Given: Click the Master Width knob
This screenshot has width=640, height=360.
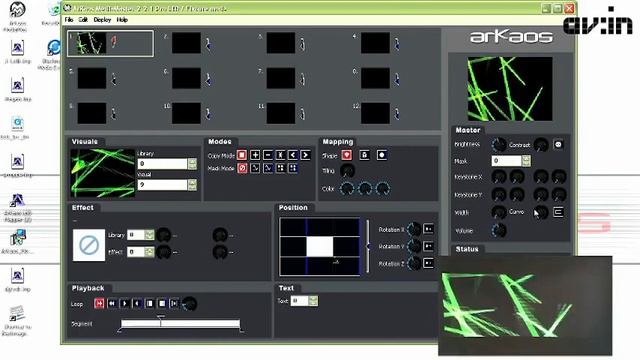Looking at the screenshot, I should pyautogui.click(x=499, y=212).
